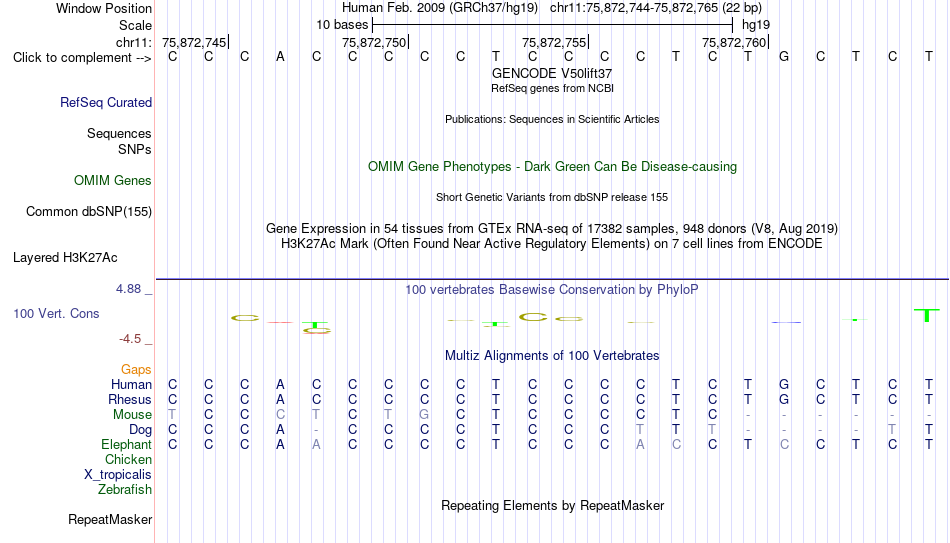Viewport: 950px width, 543px height.
Task: Select the SNPs track label
Action: pos(135,149)
